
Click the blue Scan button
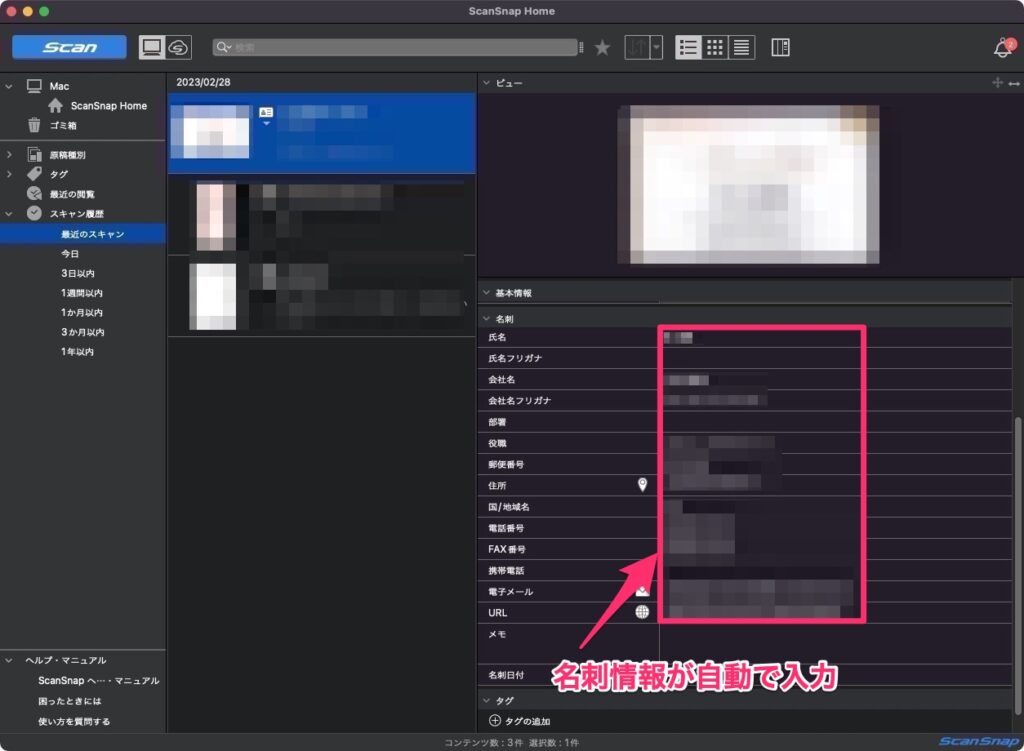point(69,47)
